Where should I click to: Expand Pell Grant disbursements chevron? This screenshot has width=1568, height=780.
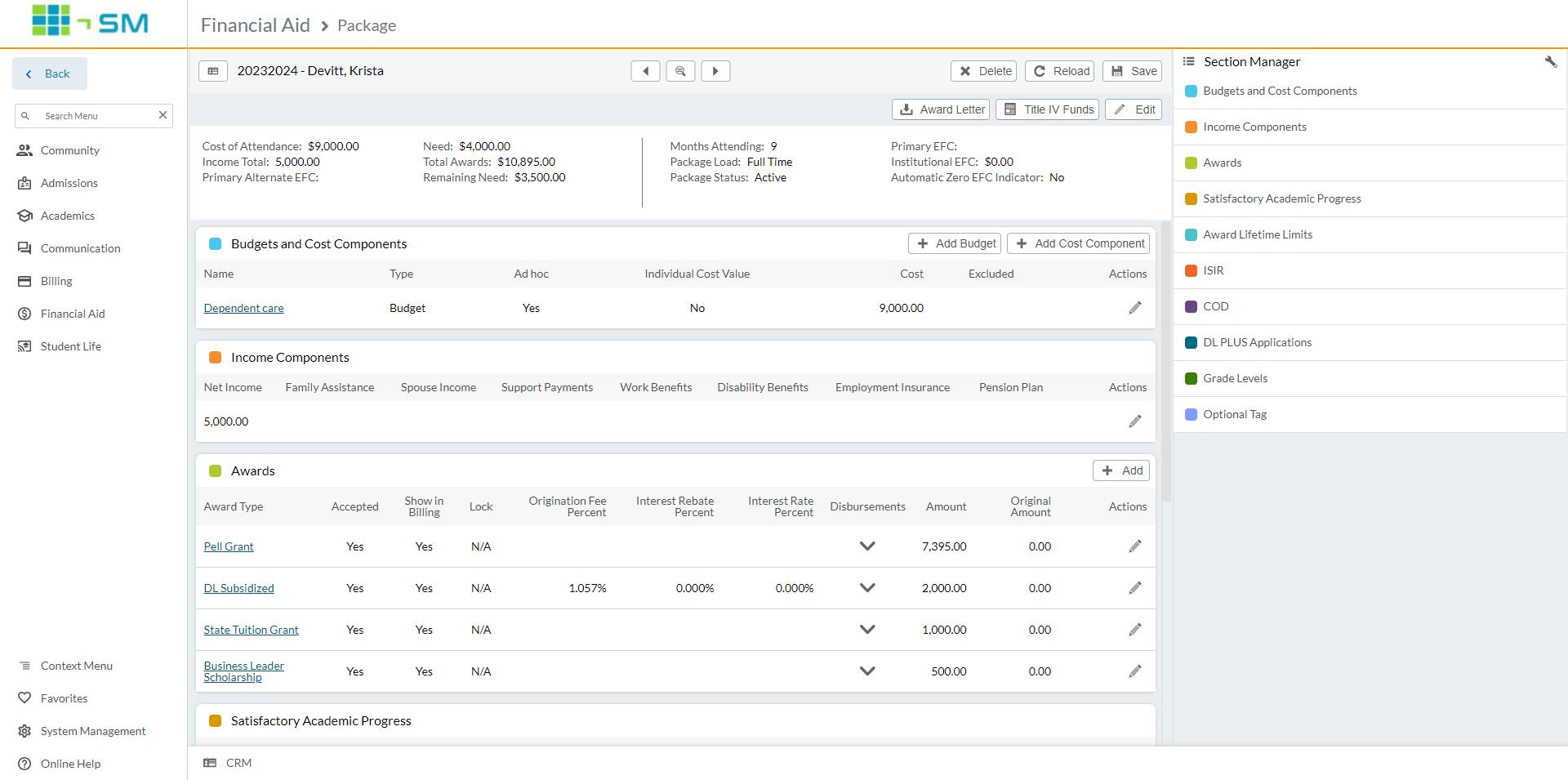point(867,546)
